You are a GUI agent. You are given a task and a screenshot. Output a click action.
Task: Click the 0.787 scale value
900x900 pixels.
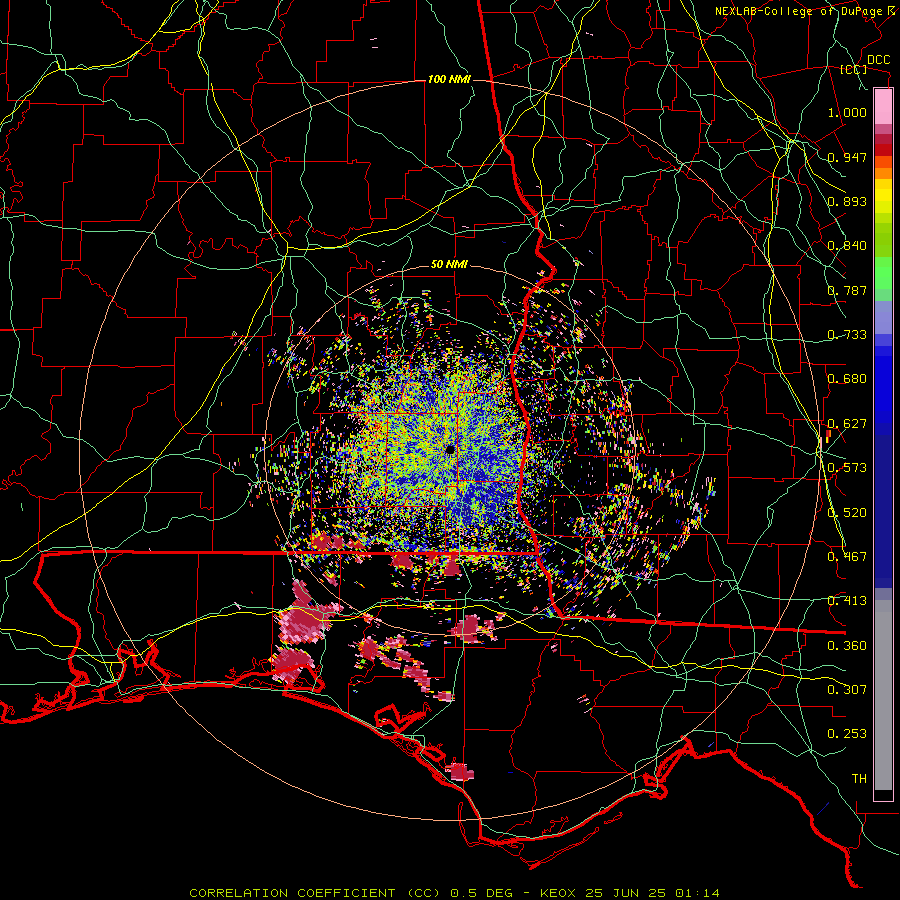[847, 290]
